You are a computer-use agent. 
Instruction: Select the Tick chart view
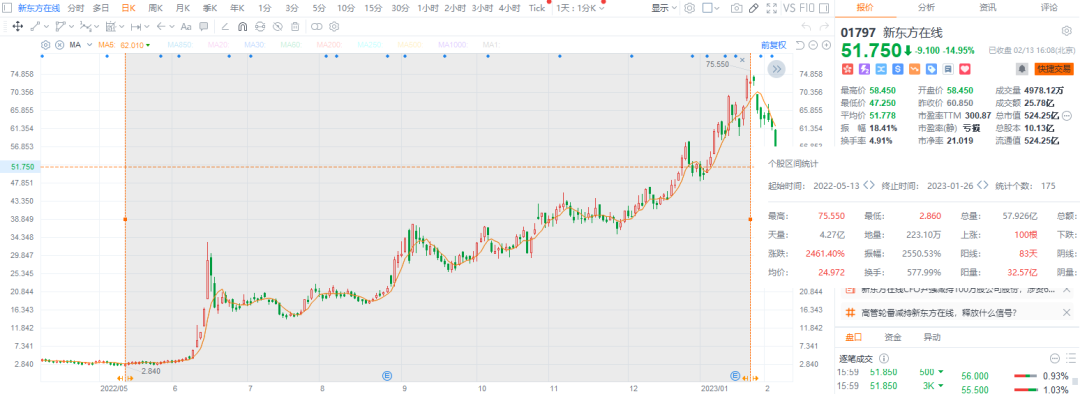tap(537, 8)
